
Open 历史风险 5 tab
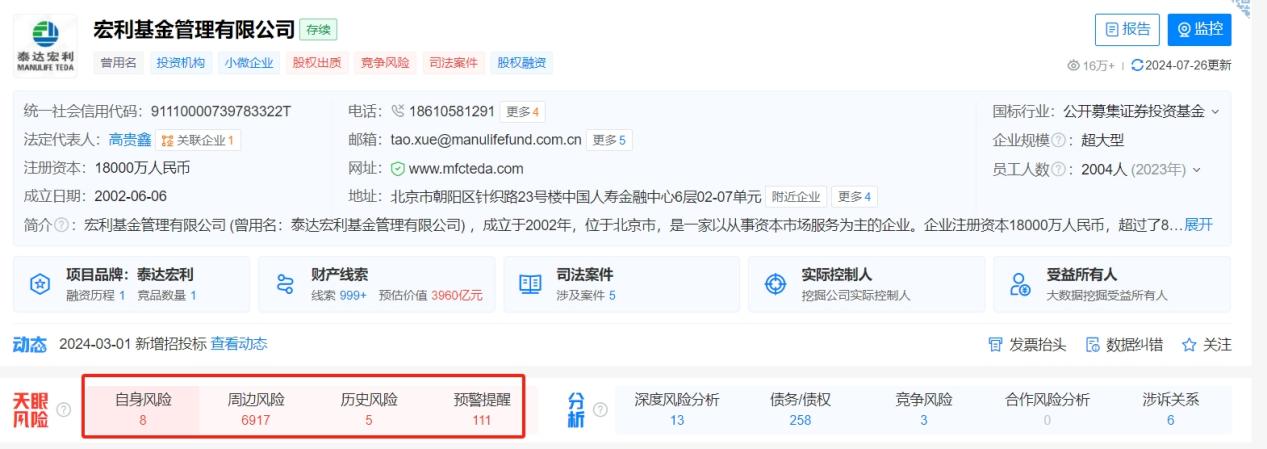(x=369, y=409)
